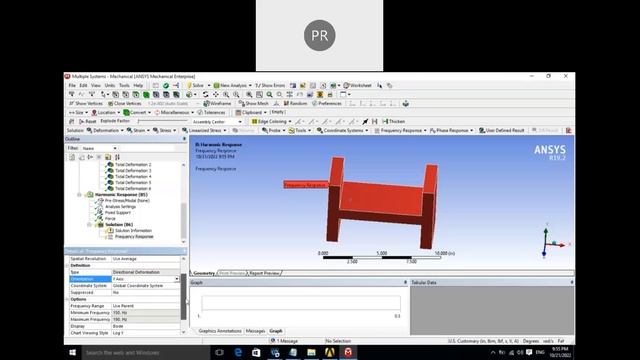640x360 pixels.
Task: Click User Defined Result
Action: [502, 130]
